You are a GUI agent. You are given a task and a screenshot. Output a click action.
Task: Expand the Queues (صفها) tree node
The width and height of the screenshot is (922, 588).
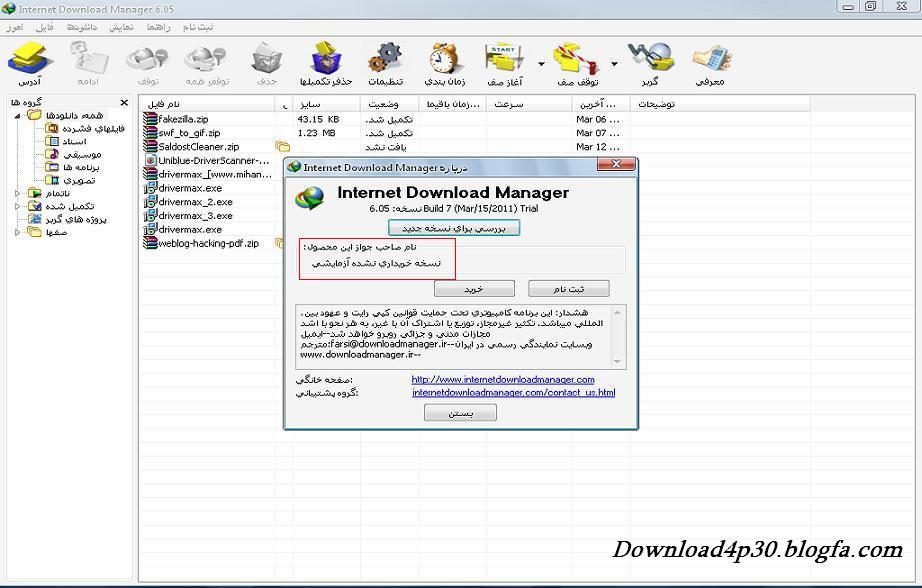tap(18, 232)
